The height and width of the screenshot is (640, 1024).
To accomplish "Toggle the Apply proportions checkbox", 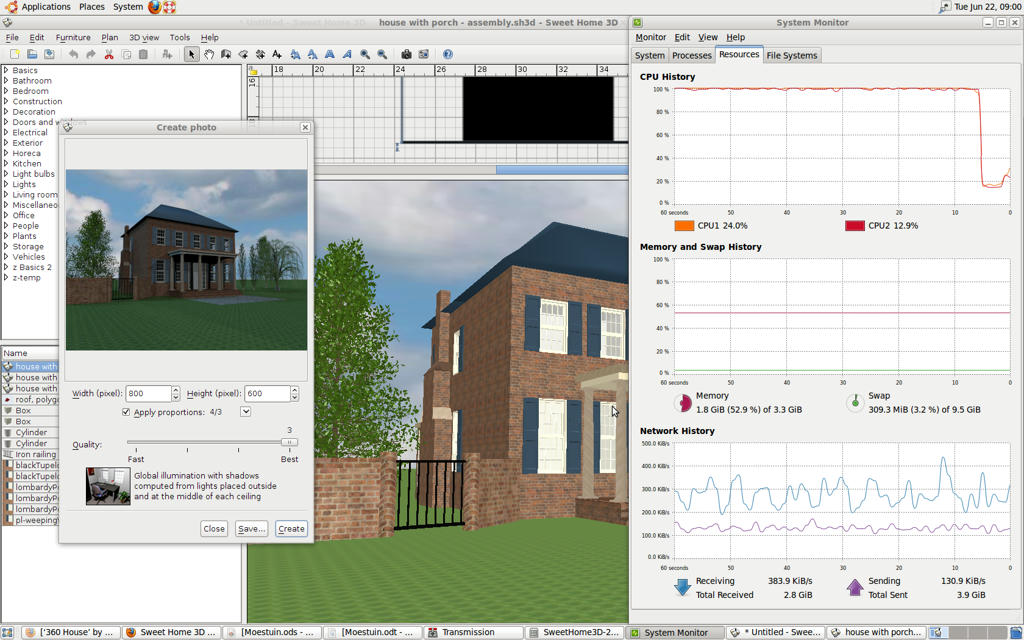I will 126,412.
